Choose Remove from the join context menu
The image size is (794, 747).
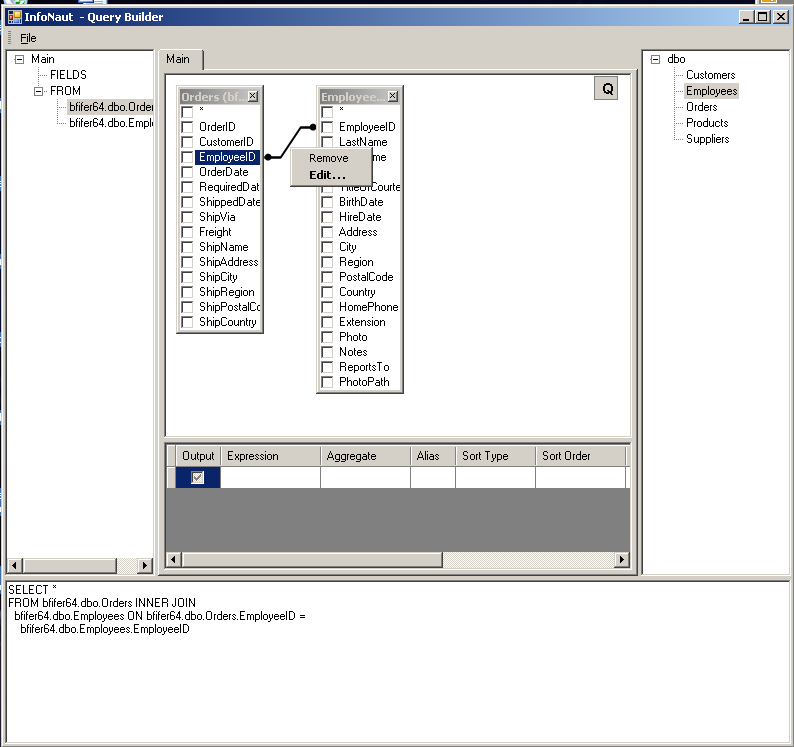pyautogui.click(x=328, y=158)
